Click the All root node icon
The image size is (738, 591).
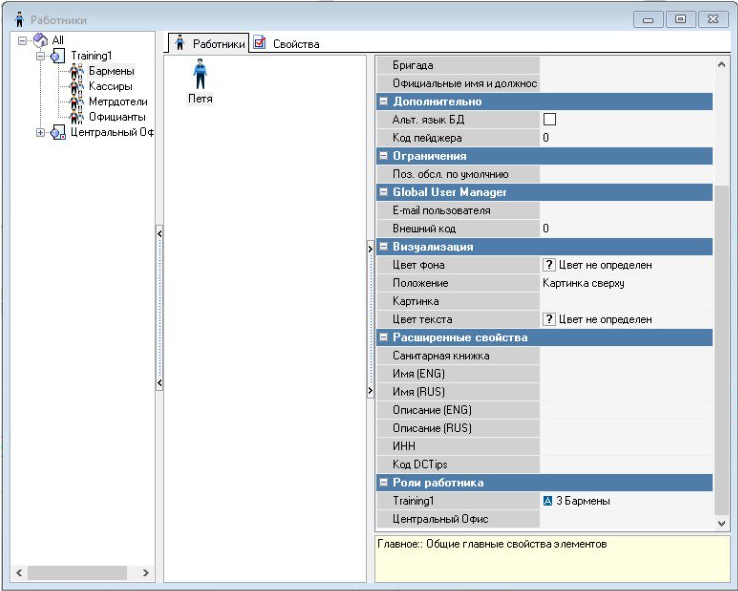tap(40, 40)
